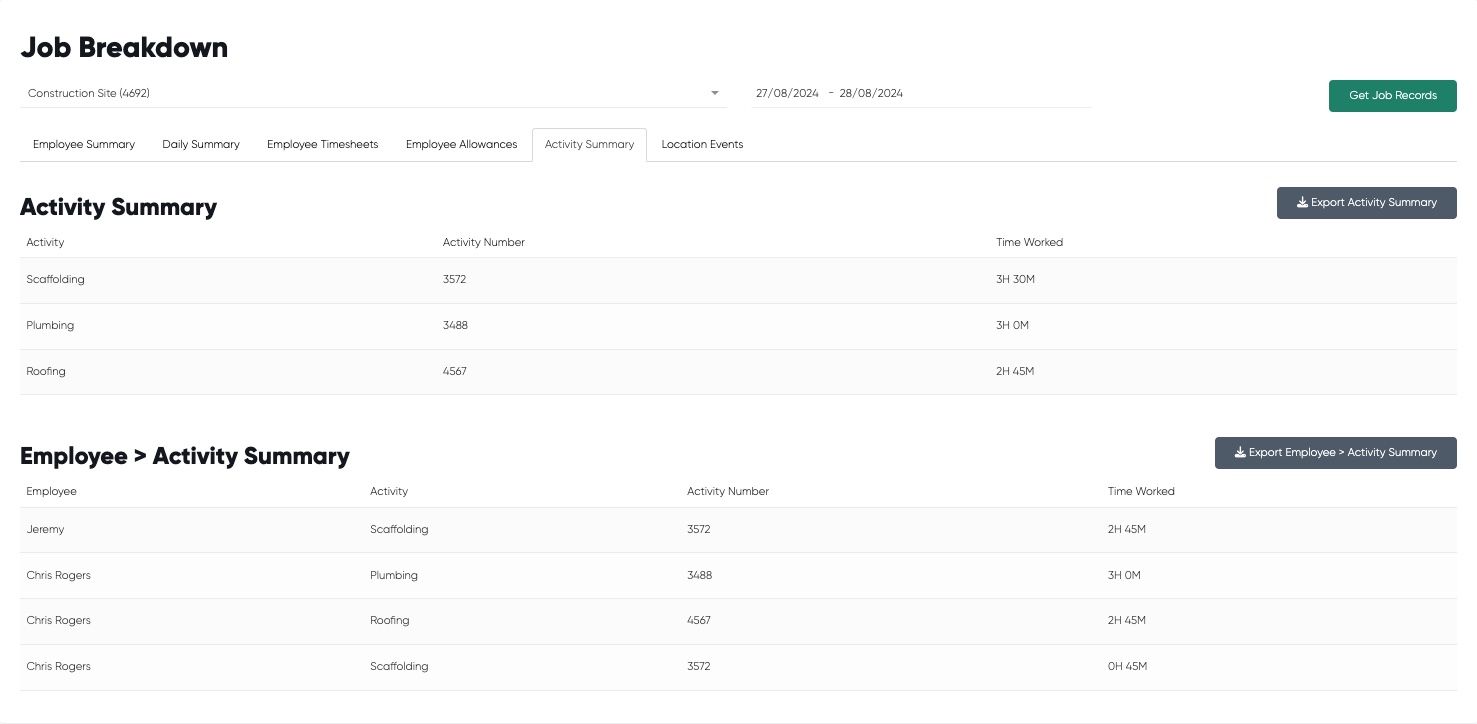This screenshot has height=724, width=1477.
Task: Click the 0H 45M time worked value
Action: pos(1127,667)
